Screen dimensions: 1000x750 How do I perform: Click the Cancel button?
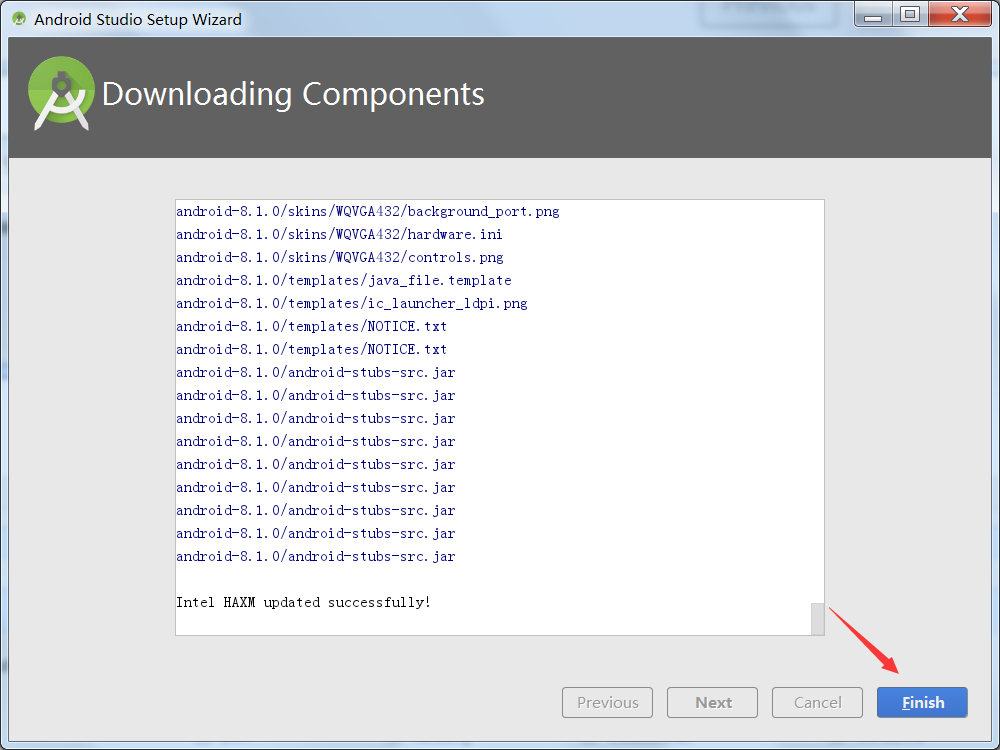(817, 702)
